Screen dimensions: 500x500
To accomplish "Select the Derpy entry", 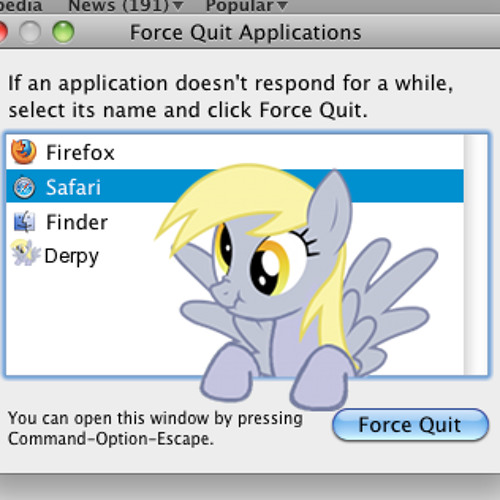I will pyautogui.click(x=72, y=257).
